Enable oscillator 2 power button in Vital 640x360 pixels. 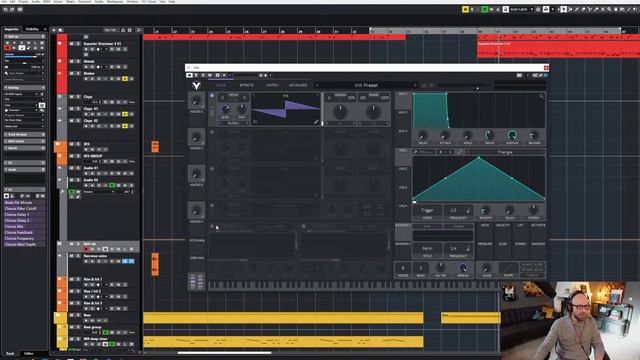coord(212,132)
